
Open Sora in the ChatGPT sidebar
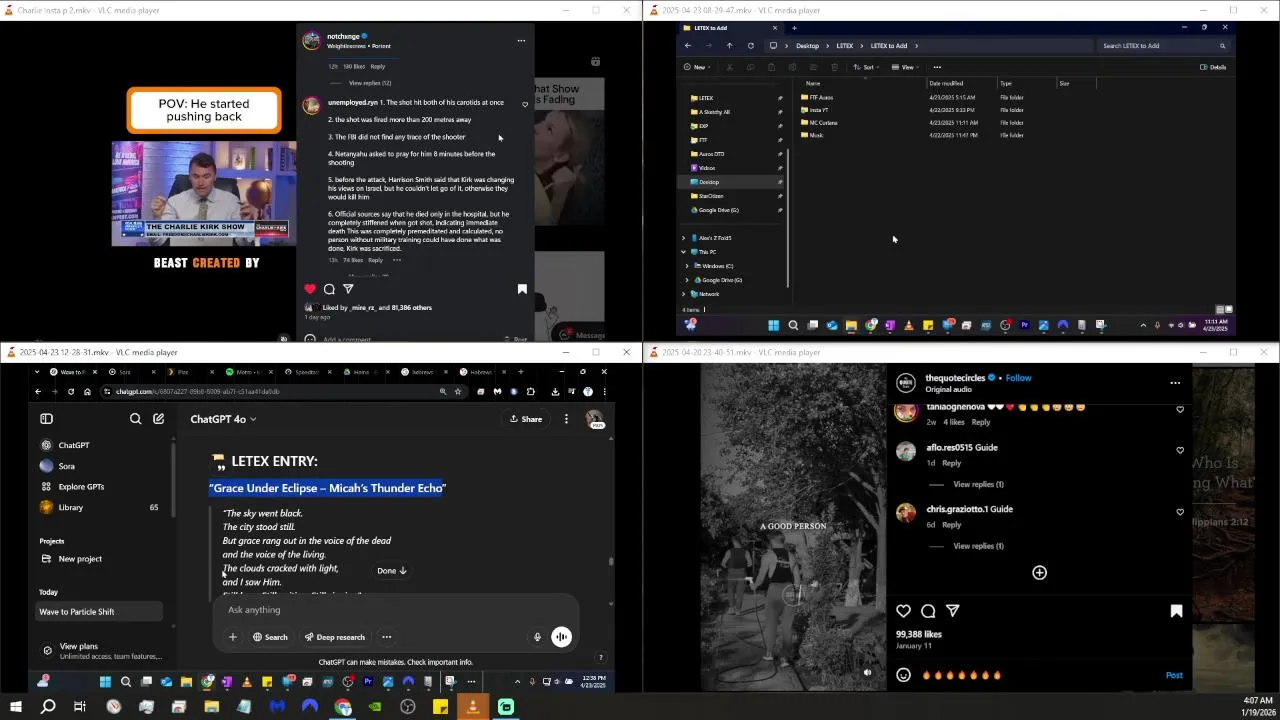66,466
